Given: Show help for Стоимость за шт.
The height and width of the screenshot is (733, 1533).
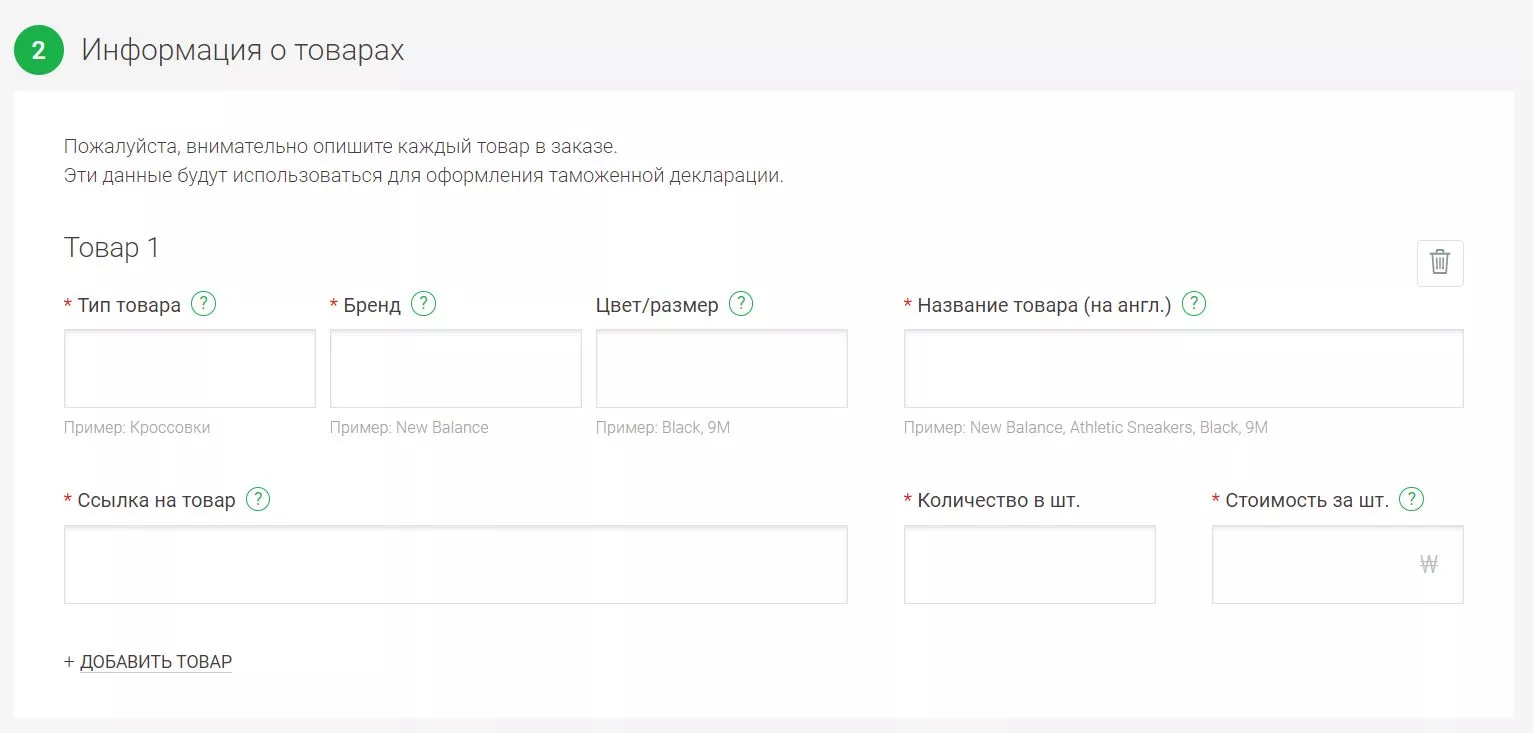Looking at the screenshot, I should coord(1411,498).
